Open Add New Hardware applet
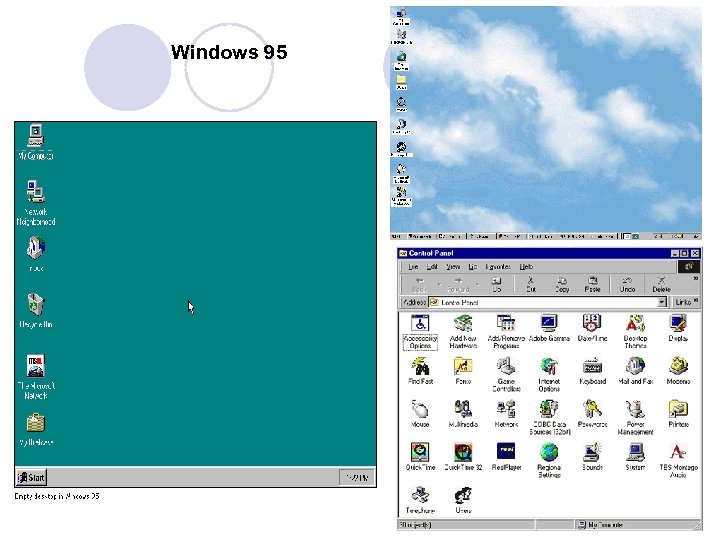Viewport: 720px width, 540px height. pyautogui.click(x=463, y=331)
